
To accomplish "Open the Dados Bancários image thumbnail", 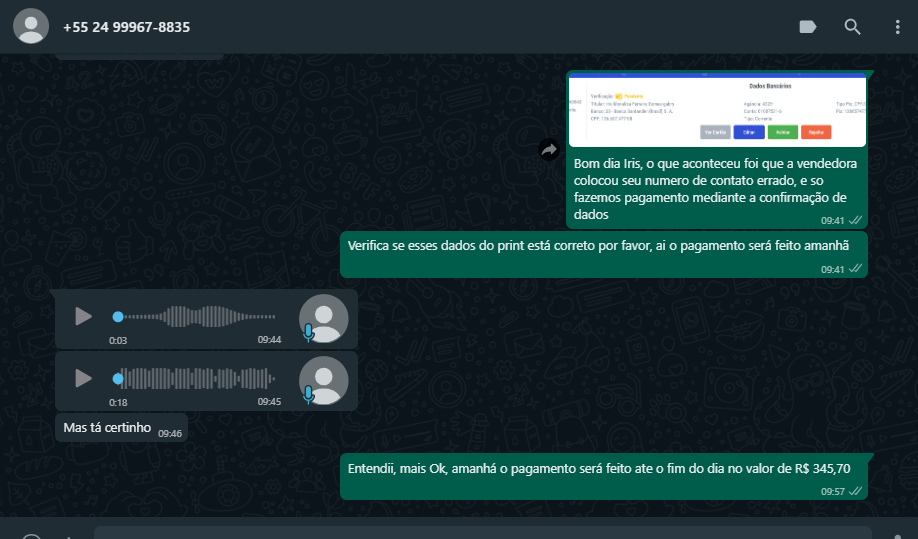I will point(716,111).
